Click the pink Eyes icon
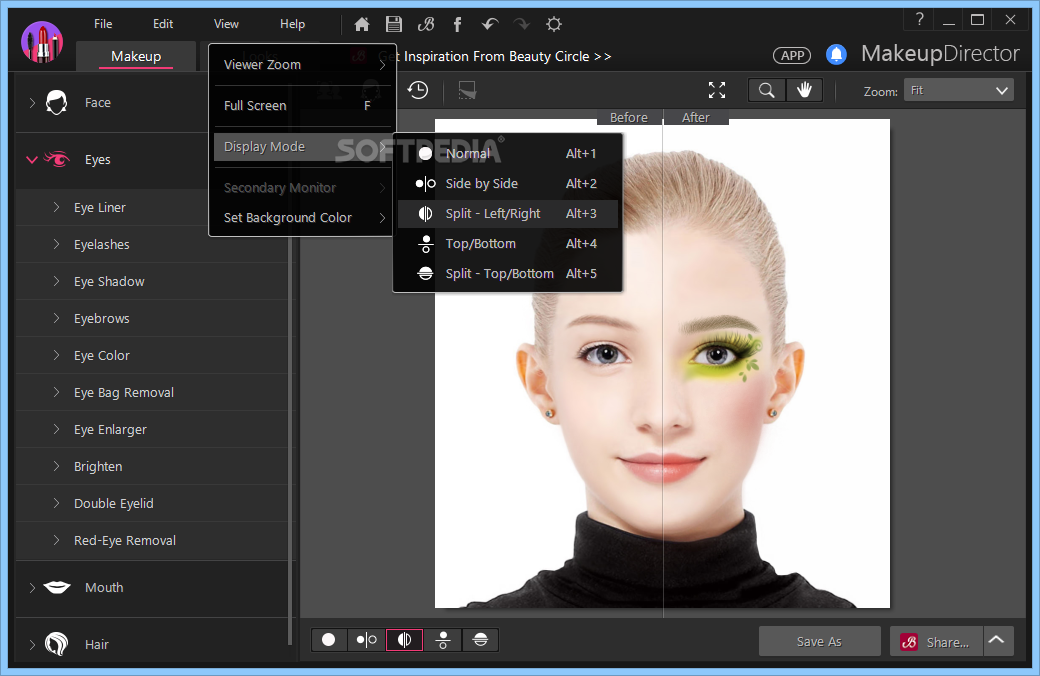The height and width of the screenshot is (676, 1040). click(x=56, y=159)
